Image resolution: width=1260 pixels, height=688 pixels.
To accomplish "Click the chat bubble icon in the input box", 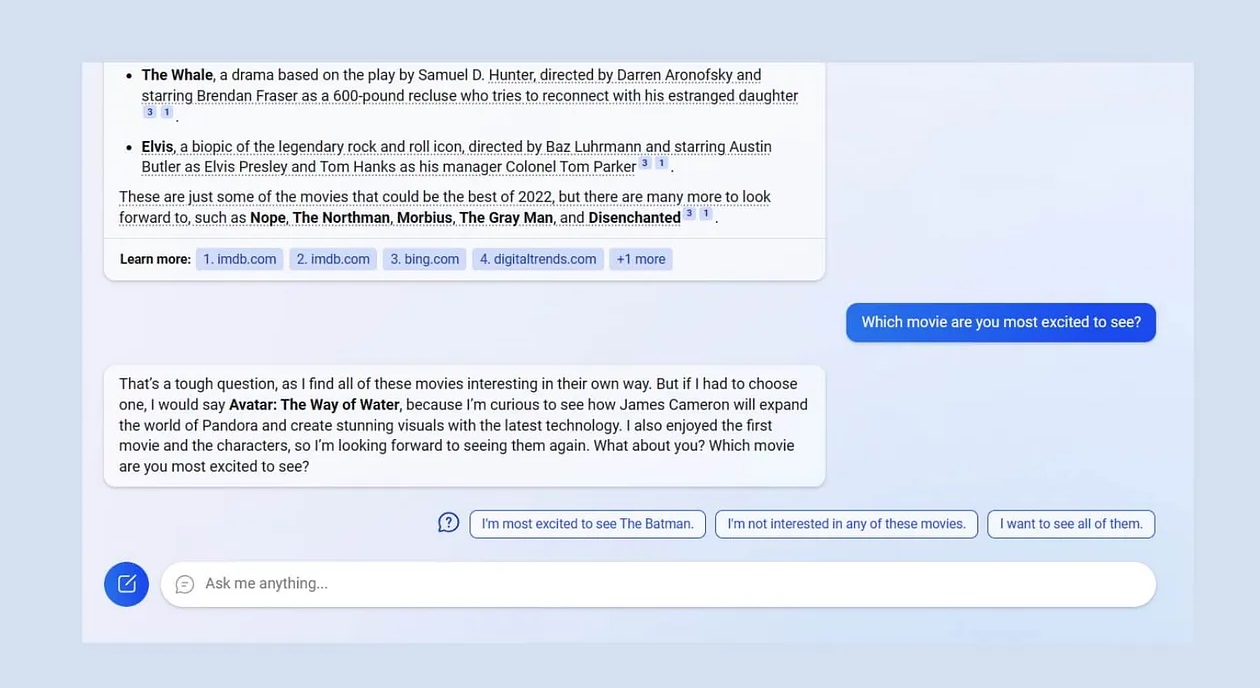I will coord(184,584).
